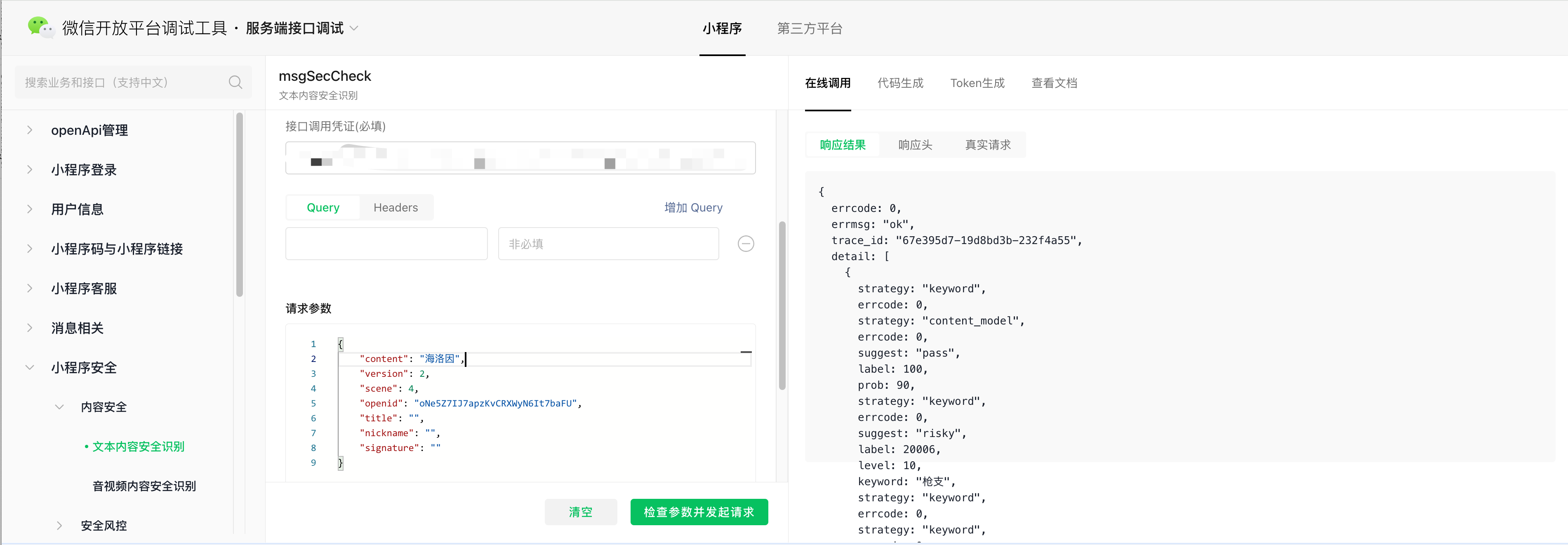This screenshot has height=545, width=1568.
Task: Switch to the 小程序 top tab
Action: pyautogui.click(x=722, y=28)
